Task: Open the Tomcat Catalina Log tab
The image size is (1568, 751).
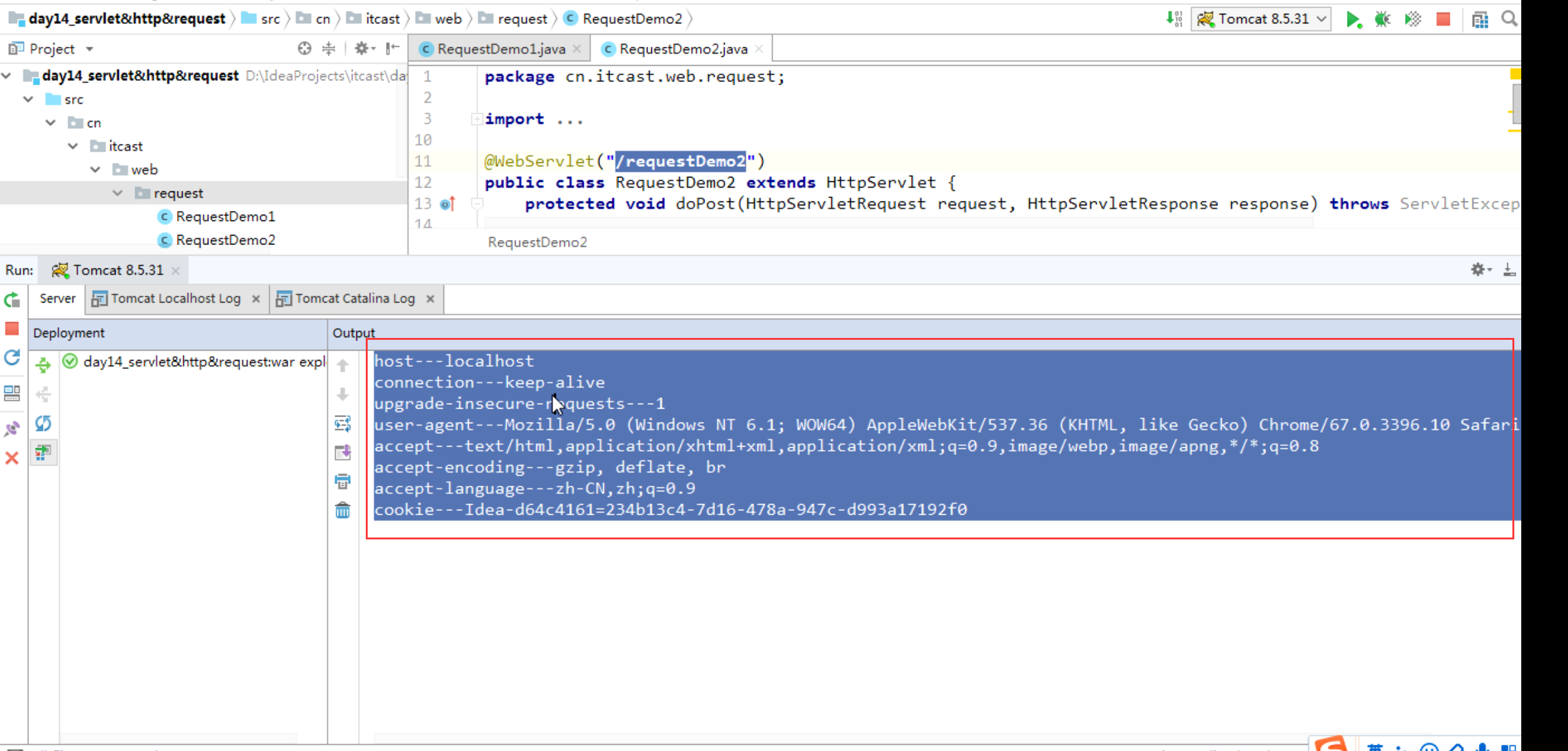Action: click(x=354, y=299)
